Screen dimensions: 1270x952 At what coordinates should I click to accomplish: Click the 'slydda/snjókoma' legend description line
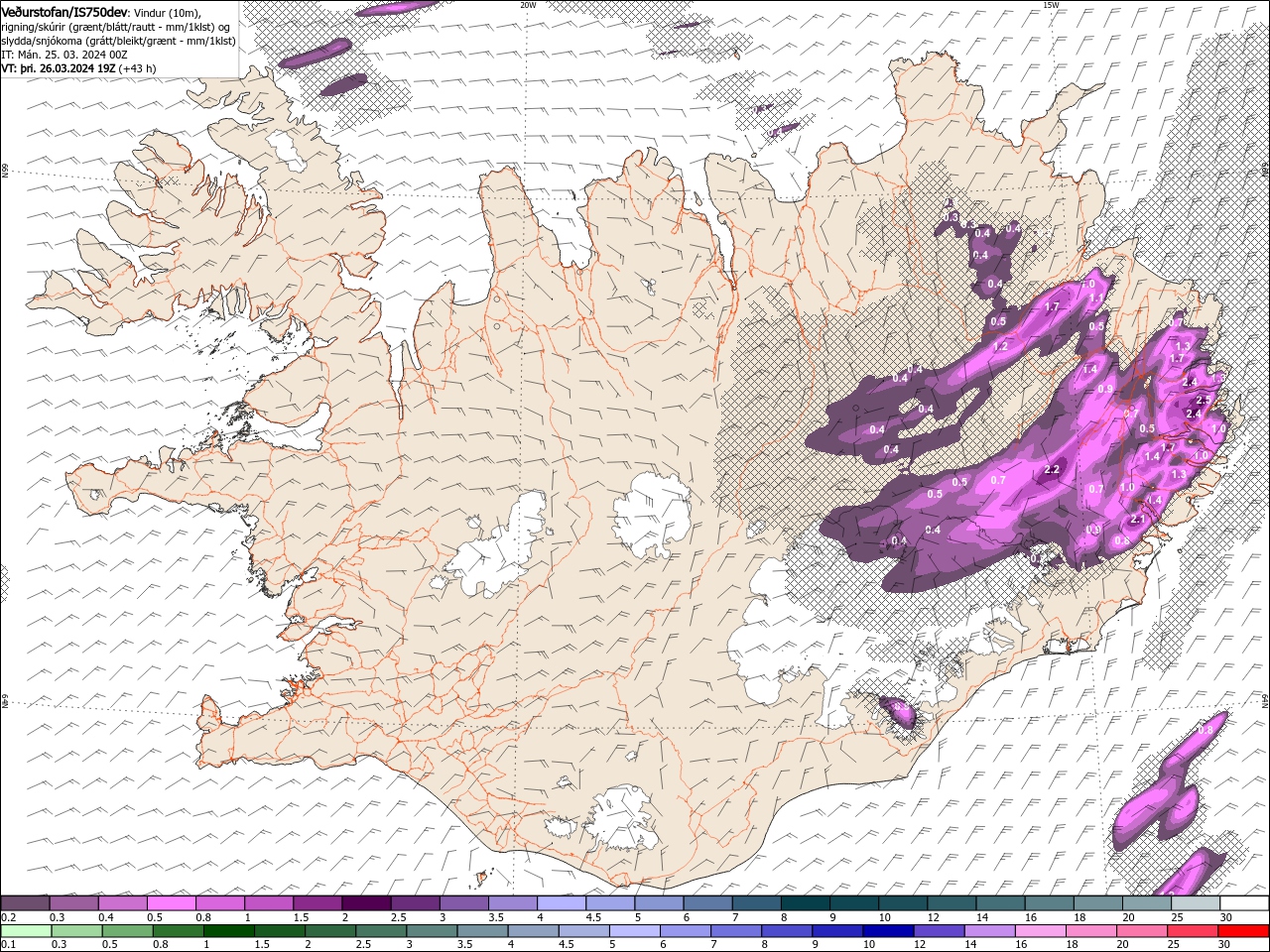(x=119, y=41)
